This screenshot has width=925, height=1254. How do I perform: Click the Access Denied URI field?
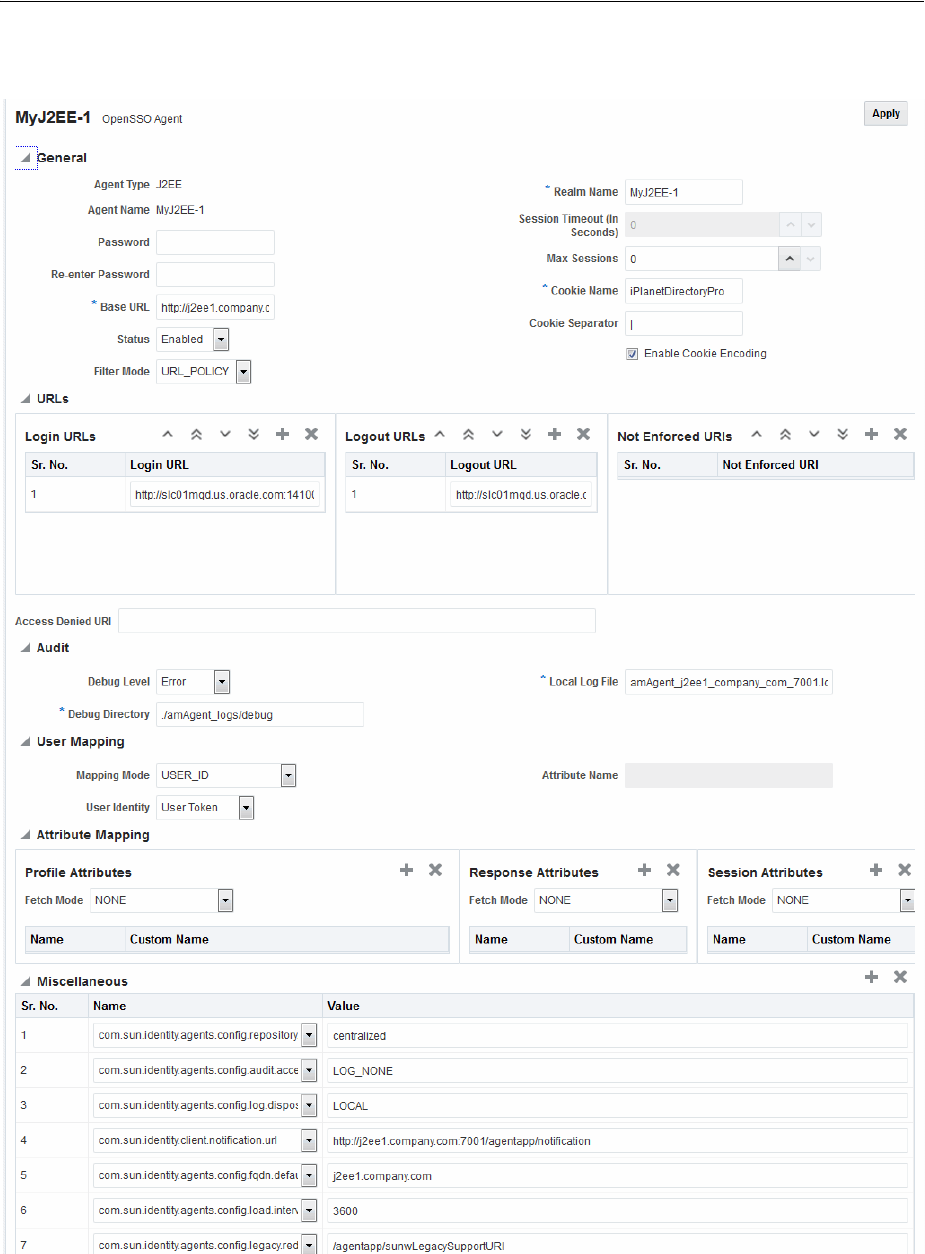pyautogui.click(x=356, y=621)
